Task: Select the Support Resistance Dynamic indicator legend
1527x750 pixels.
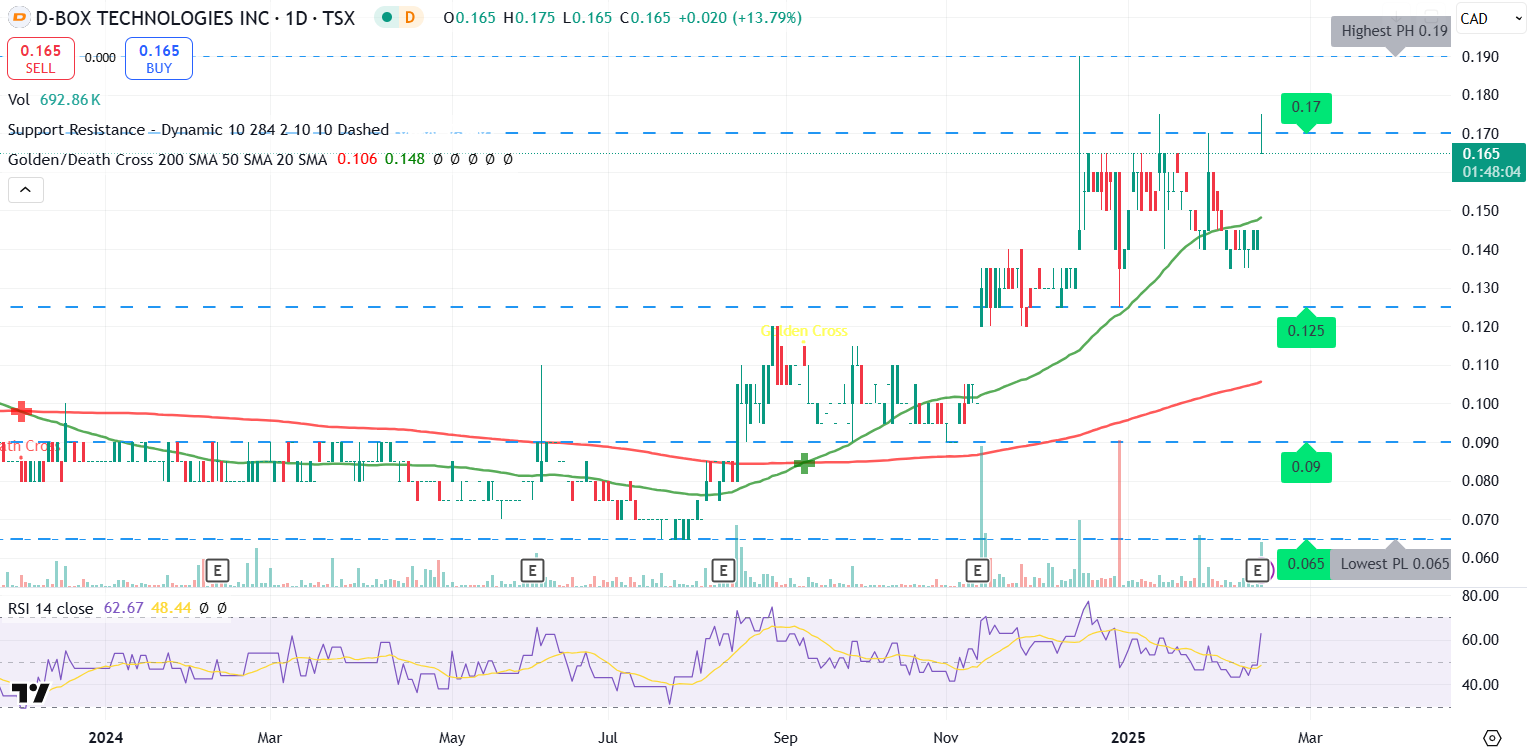Action: [x=199, y=130]
